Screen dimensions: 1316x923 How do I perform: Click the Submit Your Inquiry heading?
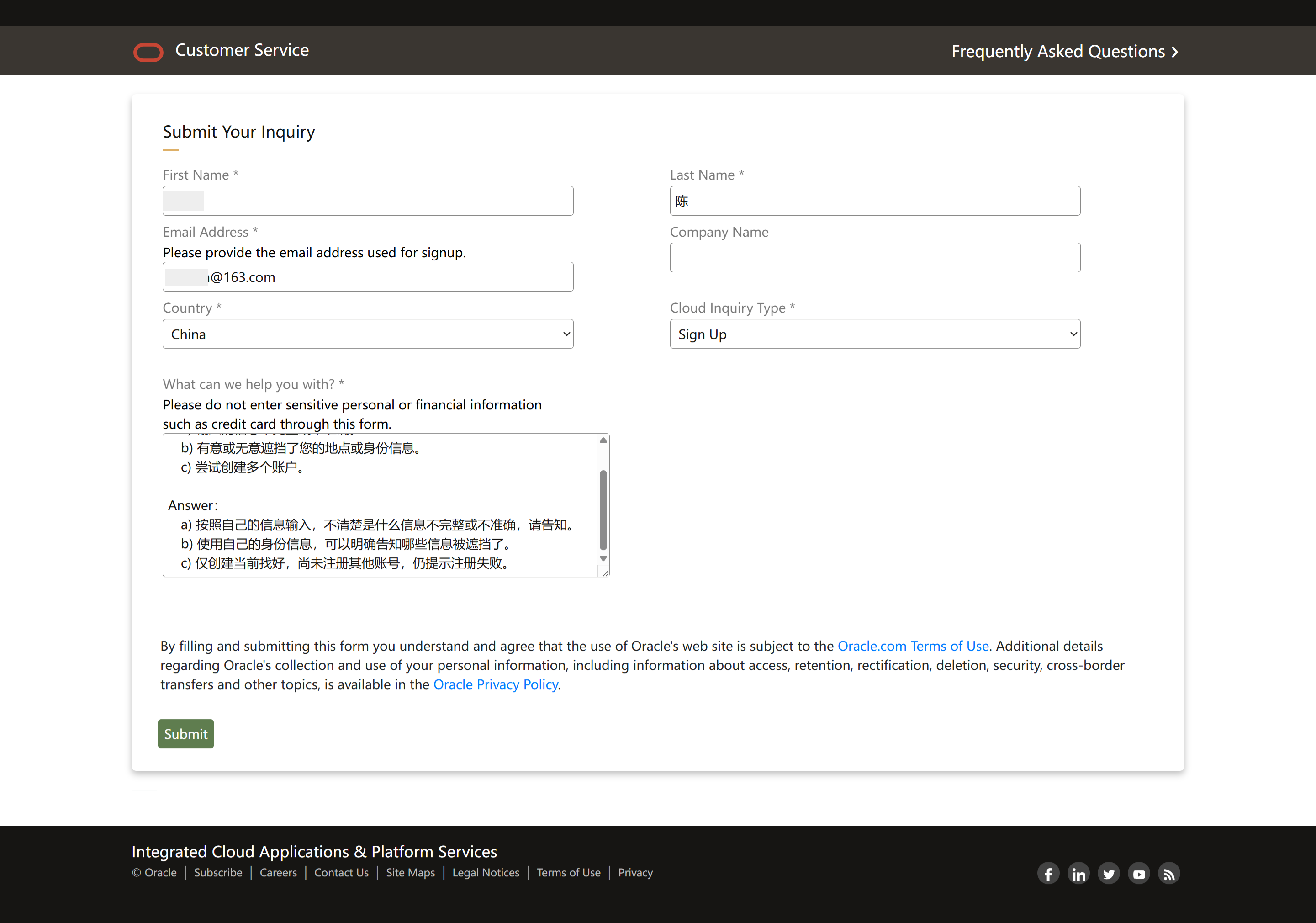pyautogui.click(x=239, y=132)
